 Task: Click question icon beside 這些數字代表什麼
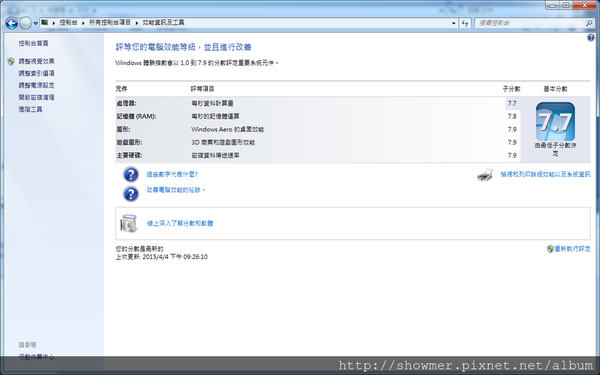pyautogui.click(x=131, y=174)
